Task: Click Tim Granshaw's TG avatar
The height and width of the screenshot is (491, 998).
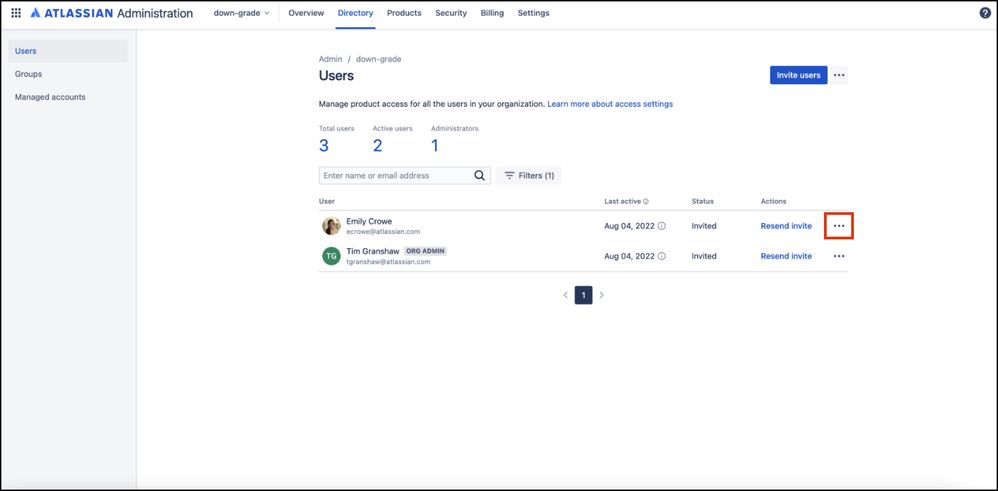Action: coord(331,256)
